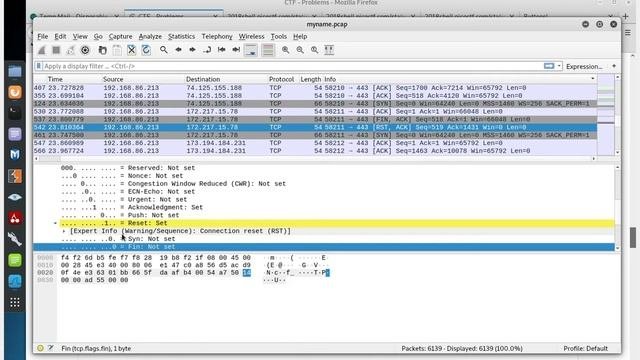Apply display filter with the arrow button
The width and height of the screenshot is (640, 360).
pyautogui.click(x=549, y=66)
